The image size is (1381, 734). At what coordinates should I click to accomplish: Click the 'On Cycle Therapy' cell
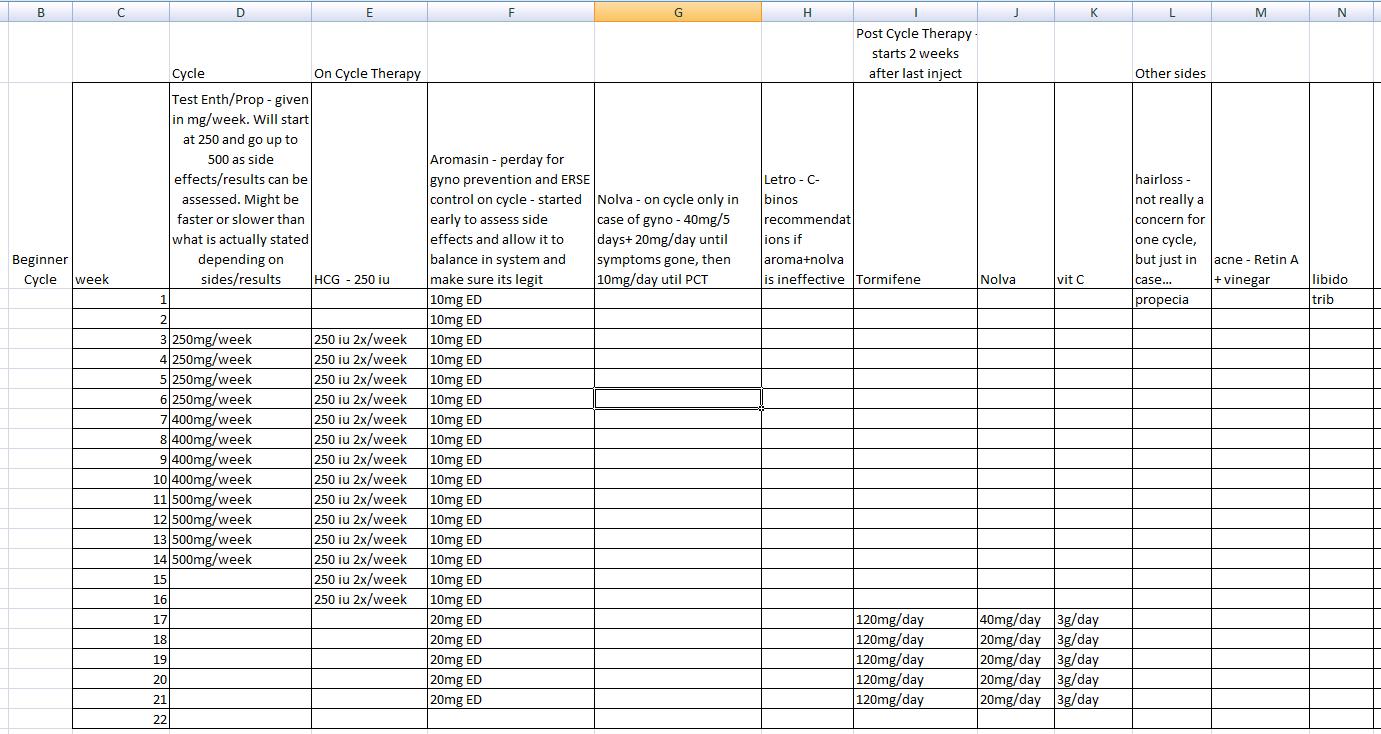369,73
